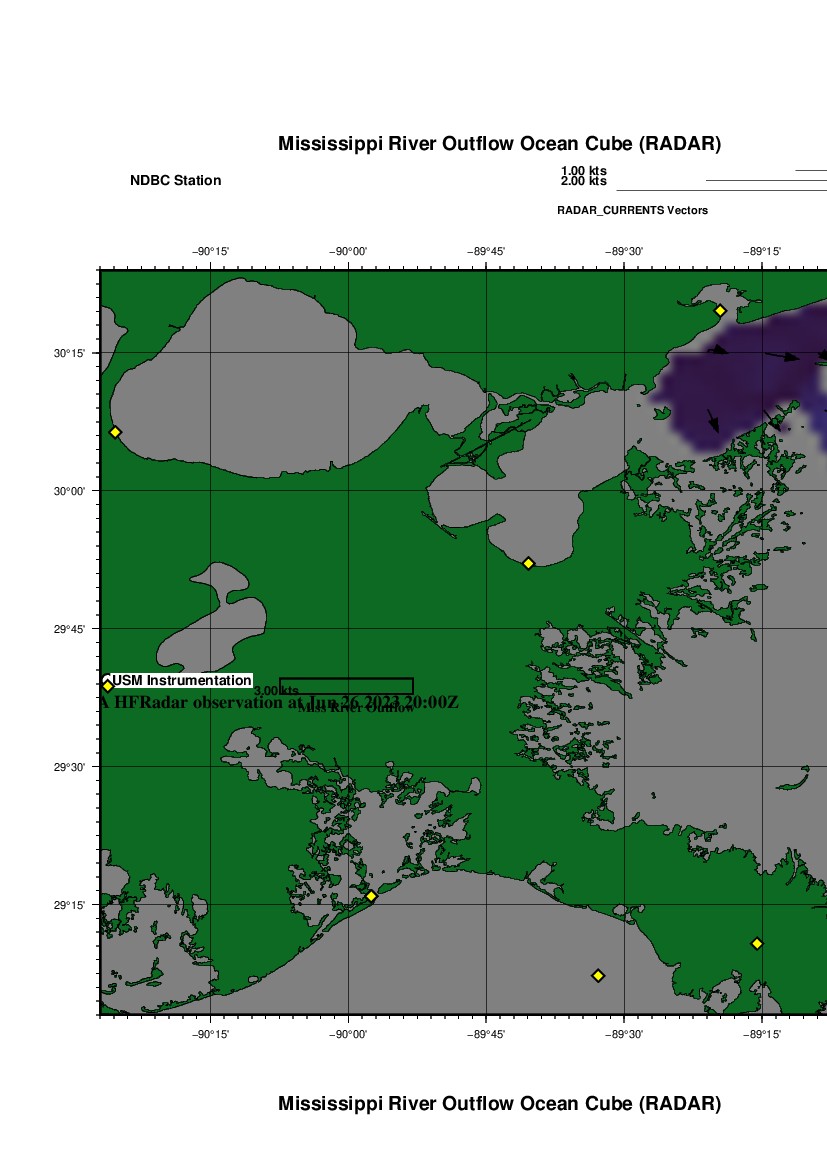This screenshot has height=1170, width=827.
Task: Click station diamond on Lake Borgne's southern shore
Action: tap(529, 563)
